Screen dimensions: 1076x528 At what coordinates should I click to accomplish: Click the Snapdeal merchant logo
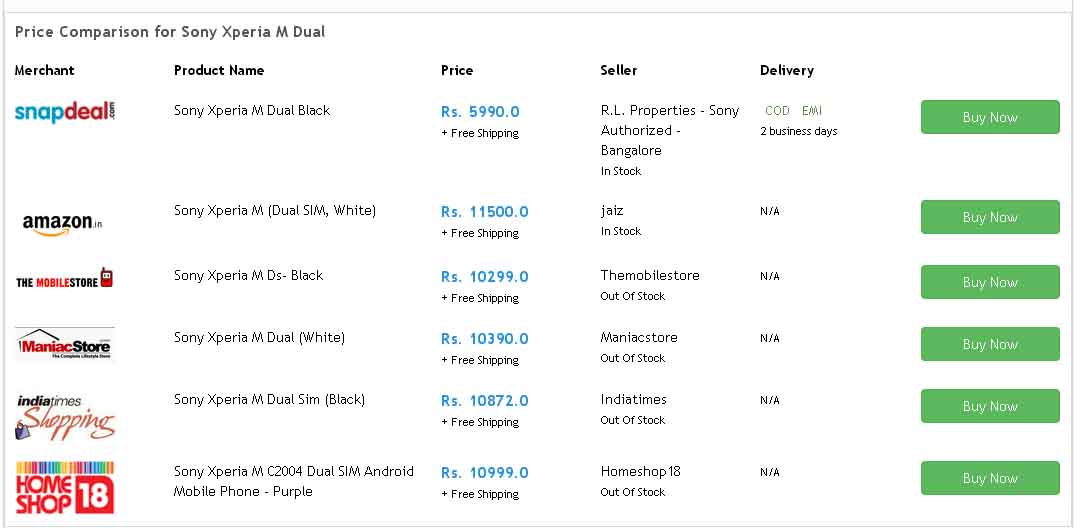click(65, 111)
